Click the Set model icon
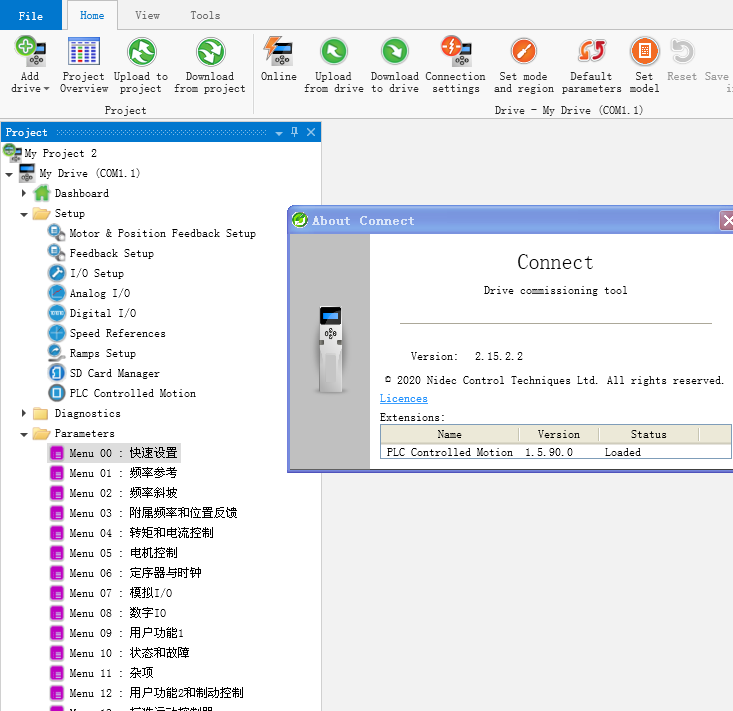 pyautogui.click(x=644, y=52)
